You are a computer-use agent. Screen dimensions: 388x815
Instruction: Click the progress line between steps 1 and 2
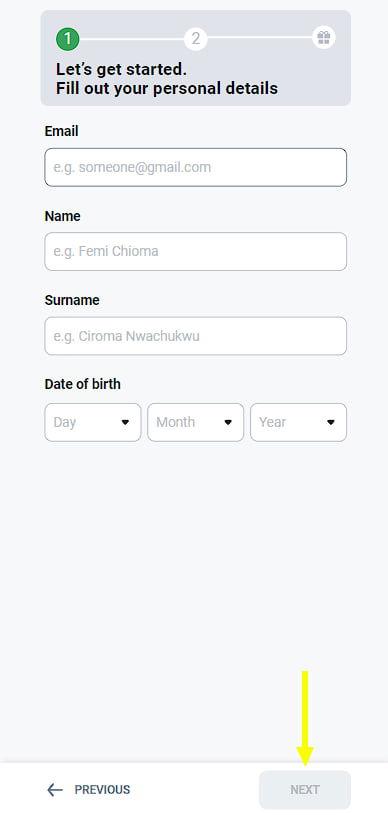click(x=132, y=38)
